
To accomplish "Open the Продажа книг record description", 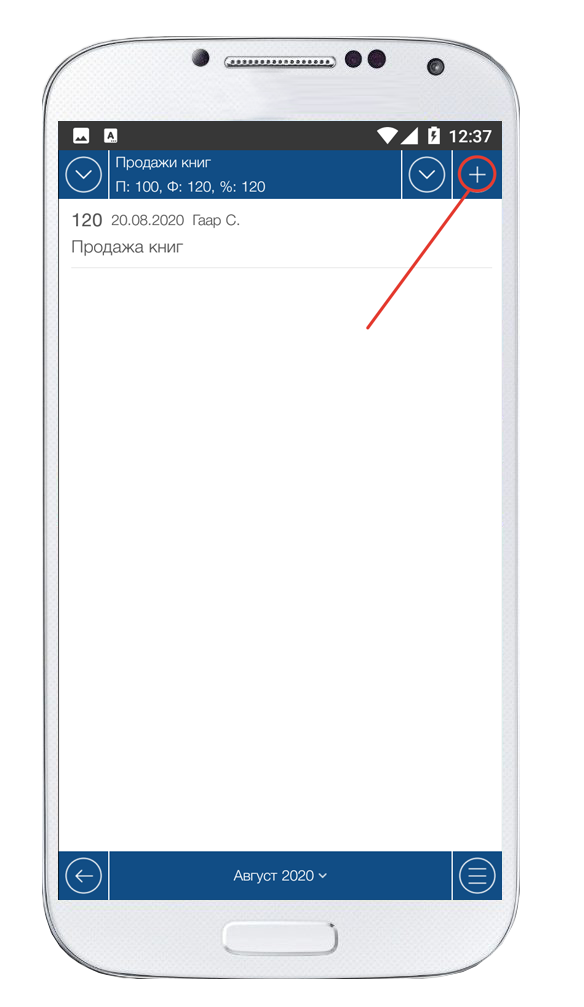I will point(127,247).
